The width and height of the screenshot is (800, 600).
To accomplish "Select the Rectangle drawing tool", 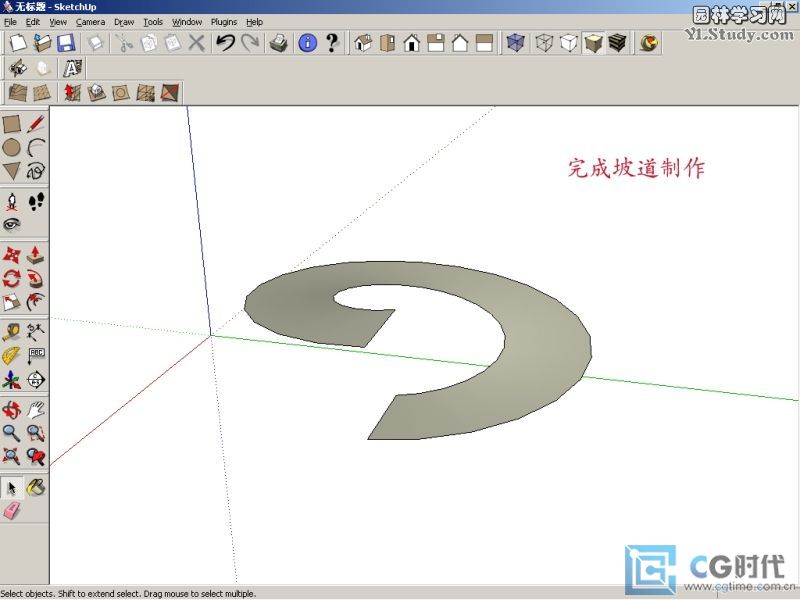I will point(12,124).
